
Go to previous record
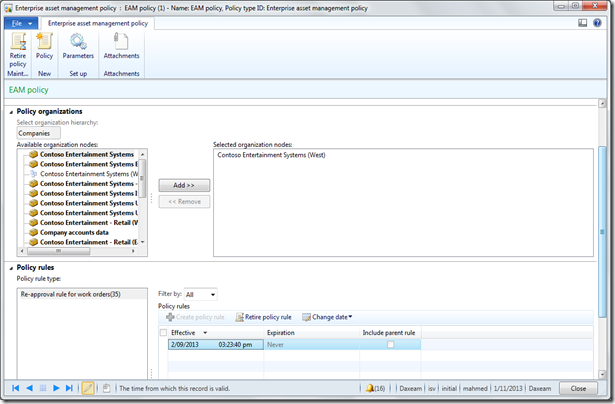coord(29,388)
